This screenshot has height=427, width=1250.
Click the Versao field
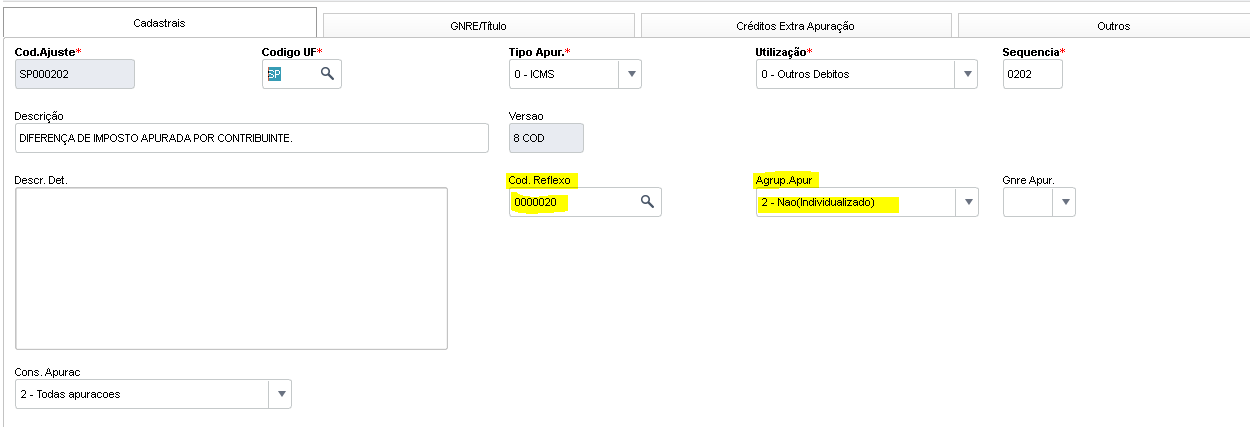pos(546,138)
